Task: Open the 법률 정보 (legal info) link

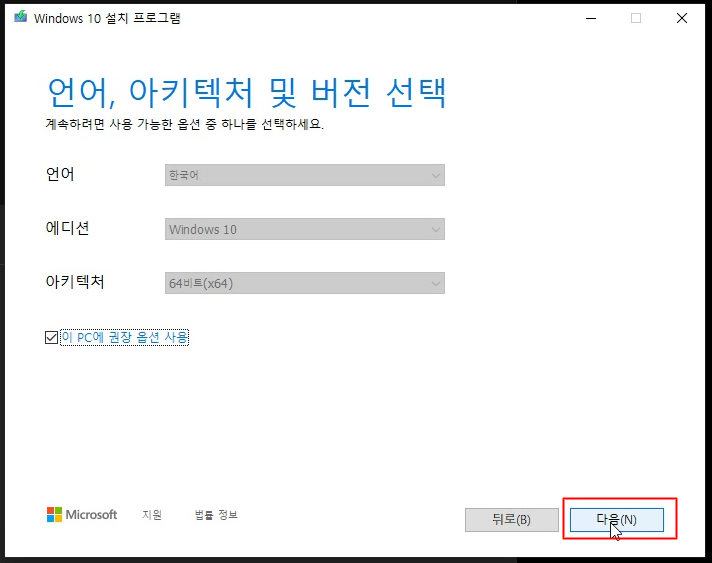Action: pyautogui.click(x=216, y=514)
